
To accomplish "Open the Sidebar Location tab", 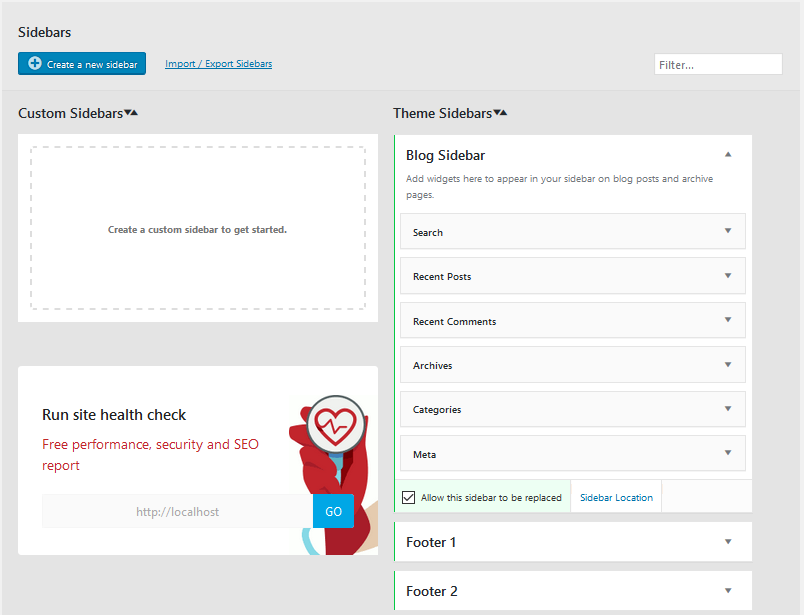I will pyautogui.click(x=616, y=497).
